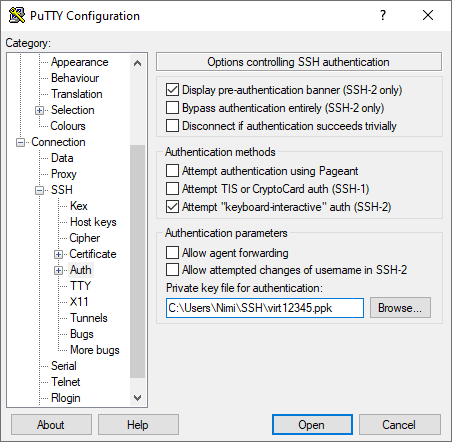This screenshot has width=452, height=442.
Task: Click the PuTTY icon in title bar
Action: coord(17,15)
